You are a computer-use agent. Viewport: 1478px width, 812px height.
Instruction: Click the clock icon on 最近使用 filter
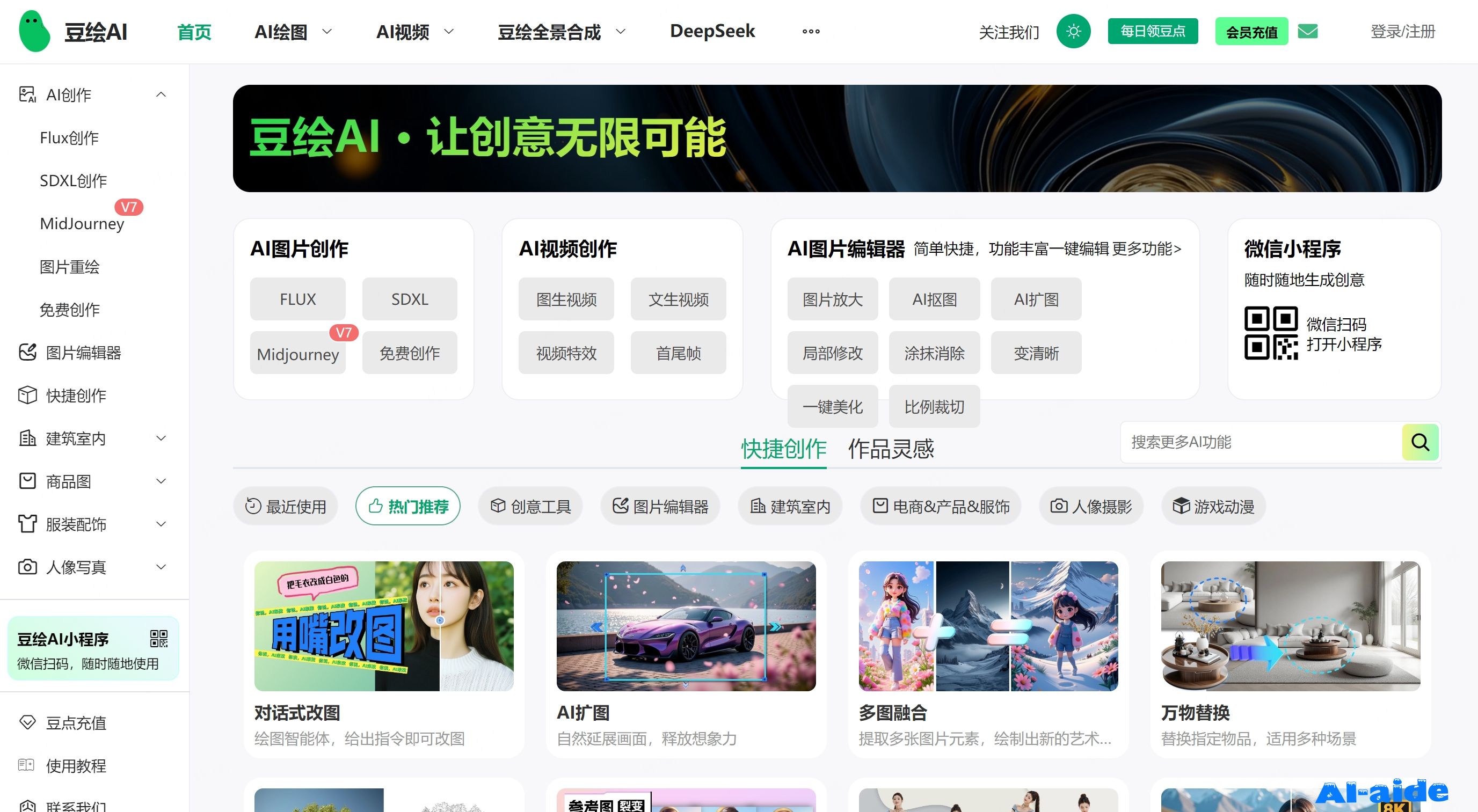(253, 506)
